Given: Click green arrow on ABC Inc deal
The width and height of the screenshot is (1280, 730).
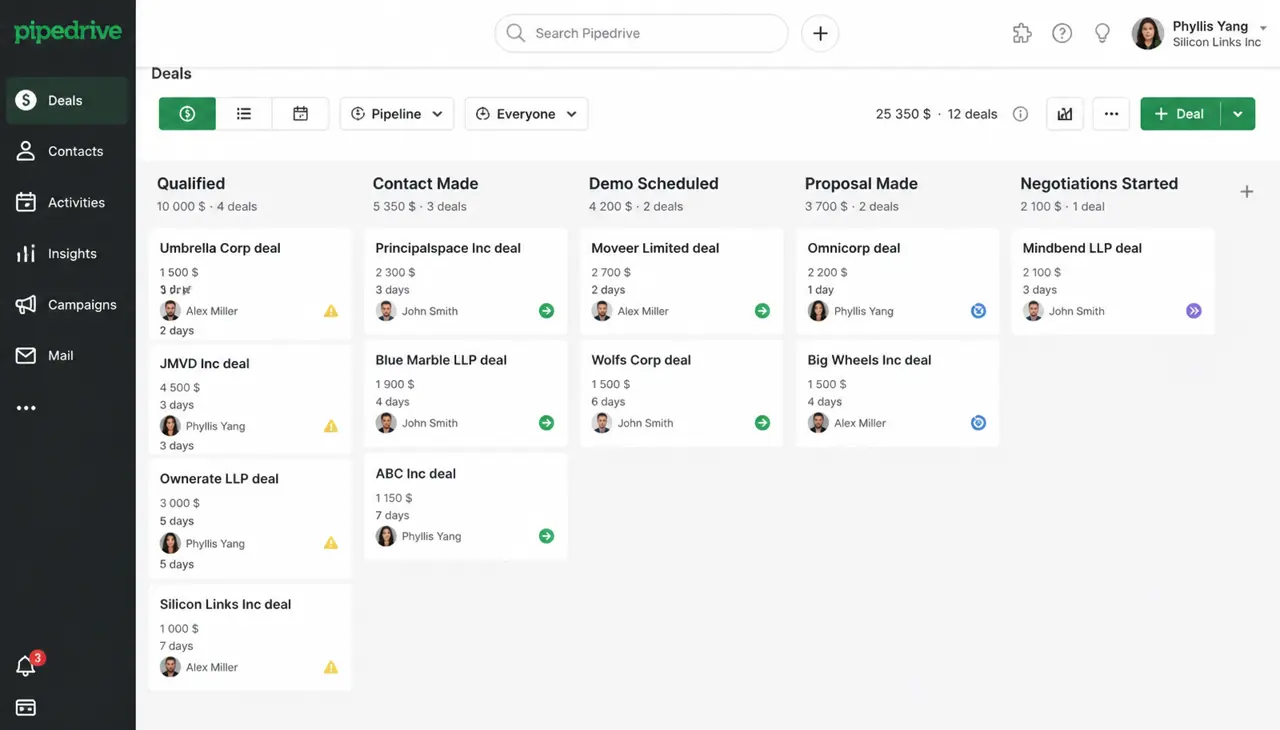Looking at the screenshot, I should coord(546,536).
